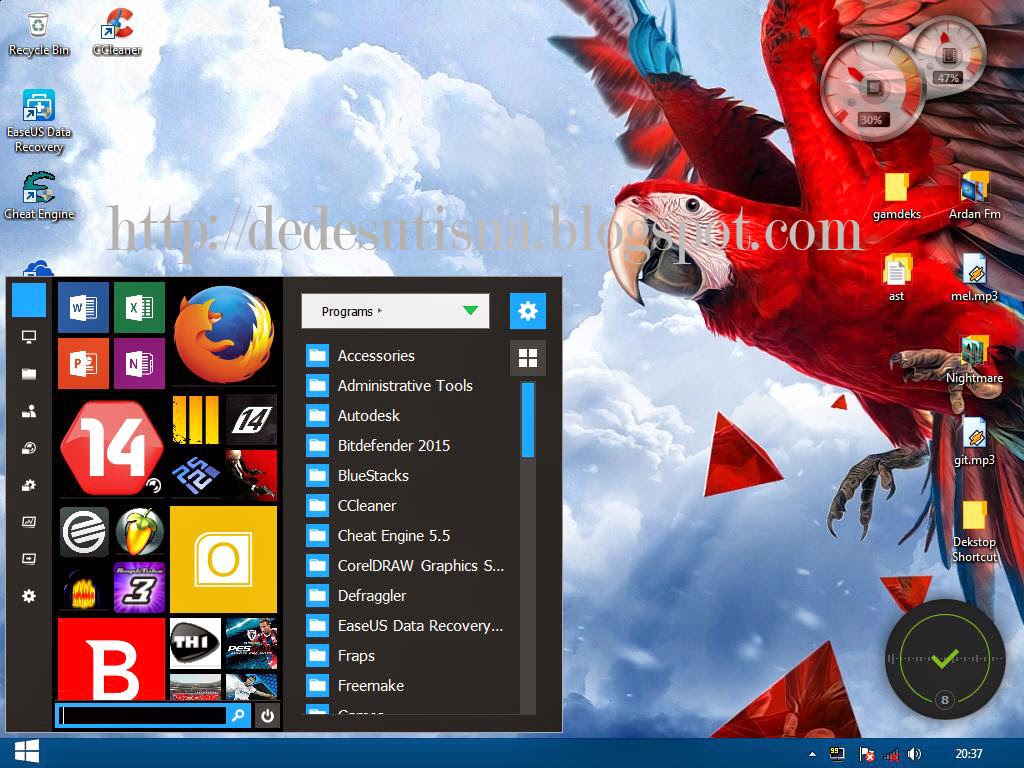Open the red Bitdefender B tile
Screen dimensions: 1024x768
tap(111, 659)
